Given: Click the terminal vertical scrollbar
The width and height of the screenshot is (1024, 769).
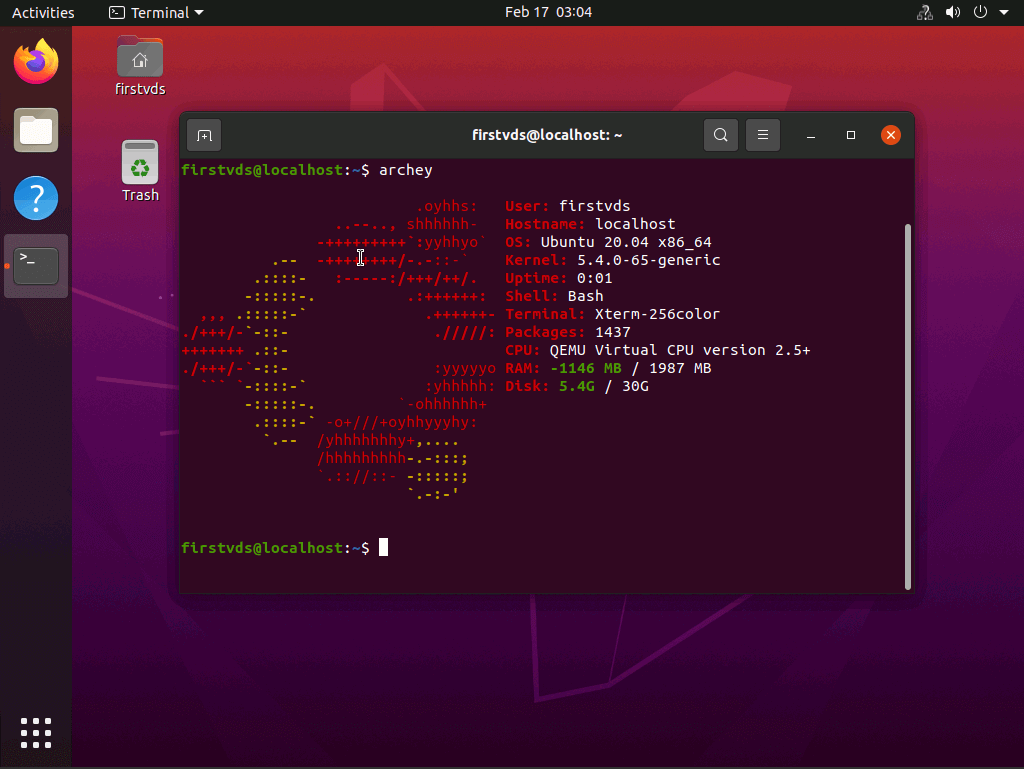Looking at the screenshot, I should tap(908, 407).
